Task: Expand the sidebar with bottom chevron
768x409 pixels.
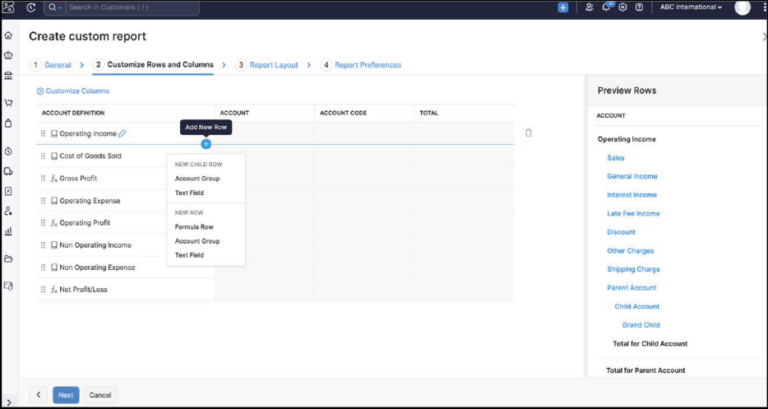Action: (x=8, y=403)
